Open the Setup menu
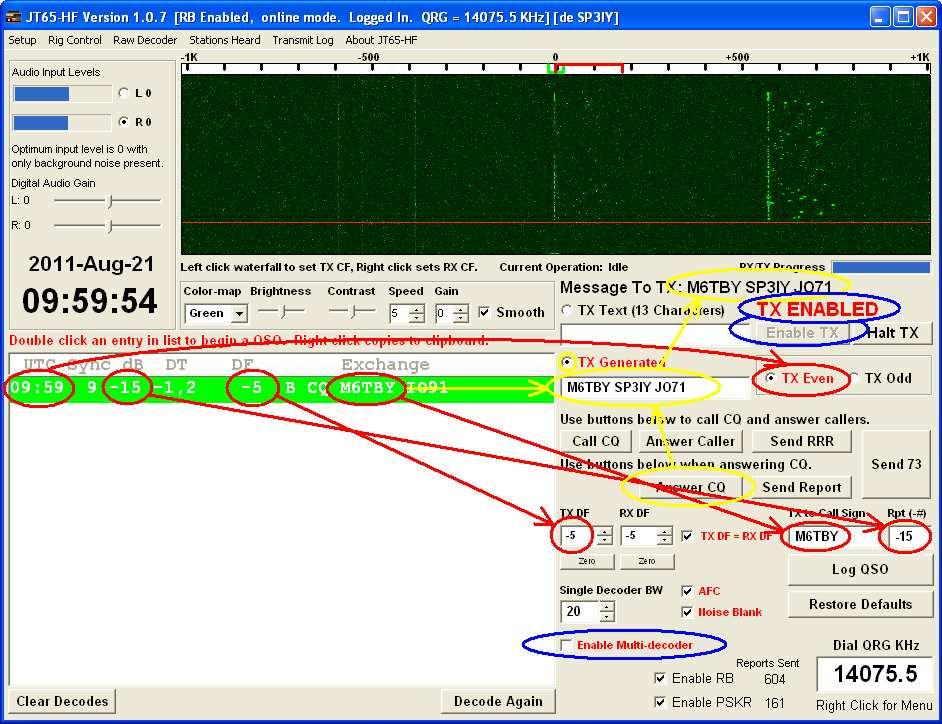 tap(22, 40)
